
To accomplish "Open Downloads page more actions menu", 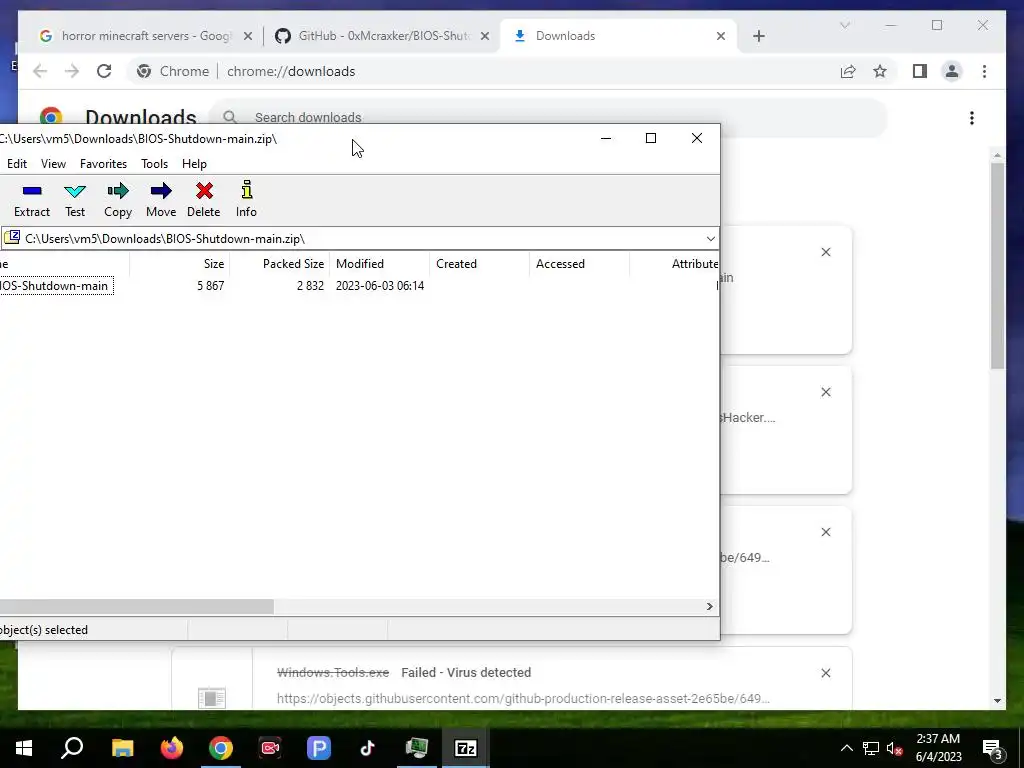I will [x=972, y=118].
